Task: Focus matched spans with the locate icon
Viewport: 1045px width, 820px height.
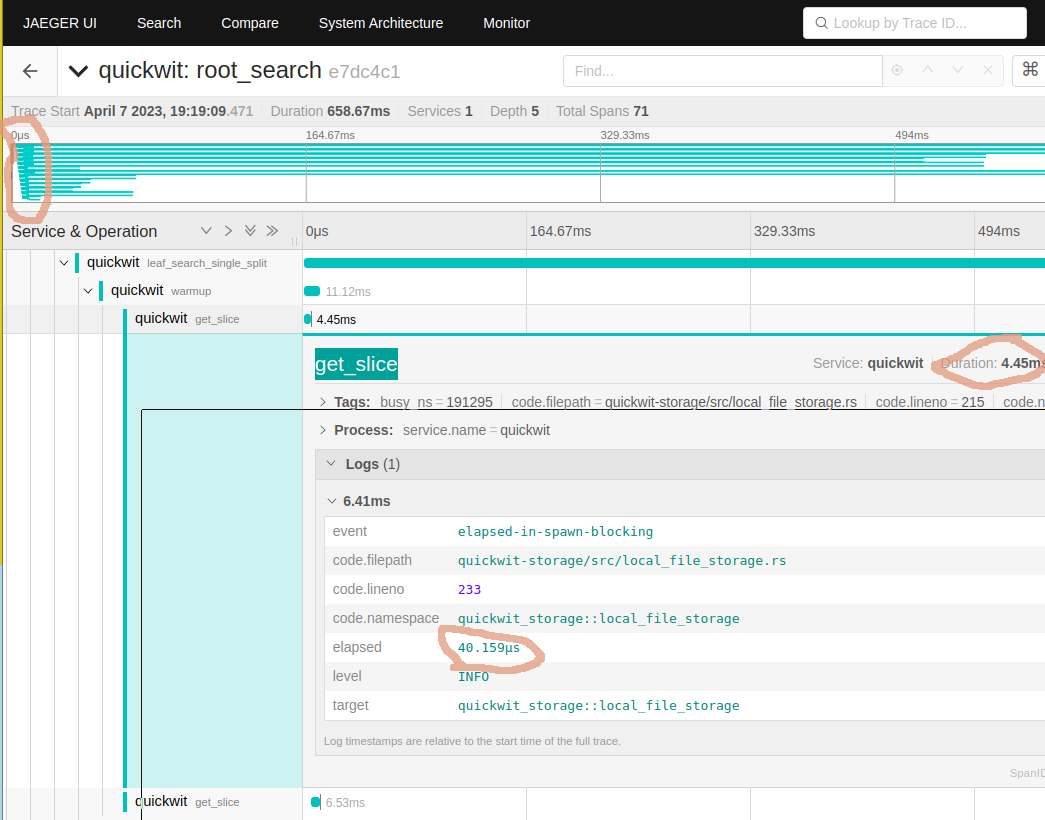Action: [x=897, y=70]
